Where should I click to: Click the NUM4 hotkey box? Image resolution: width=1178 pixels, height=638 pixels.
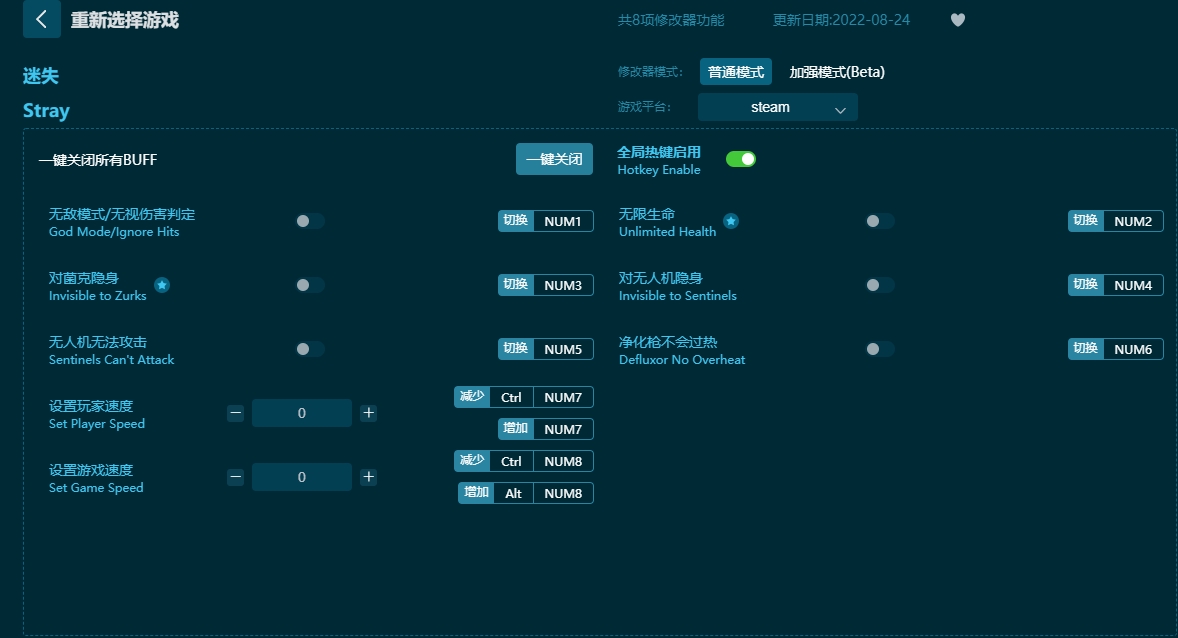(1133, 285)
